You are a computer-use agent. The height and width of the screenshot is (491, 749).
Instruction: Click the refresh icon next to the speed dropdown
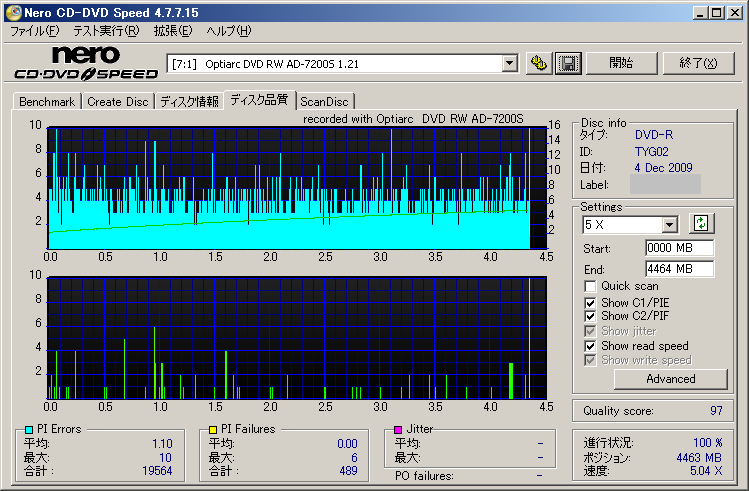[x=701, y=223]
